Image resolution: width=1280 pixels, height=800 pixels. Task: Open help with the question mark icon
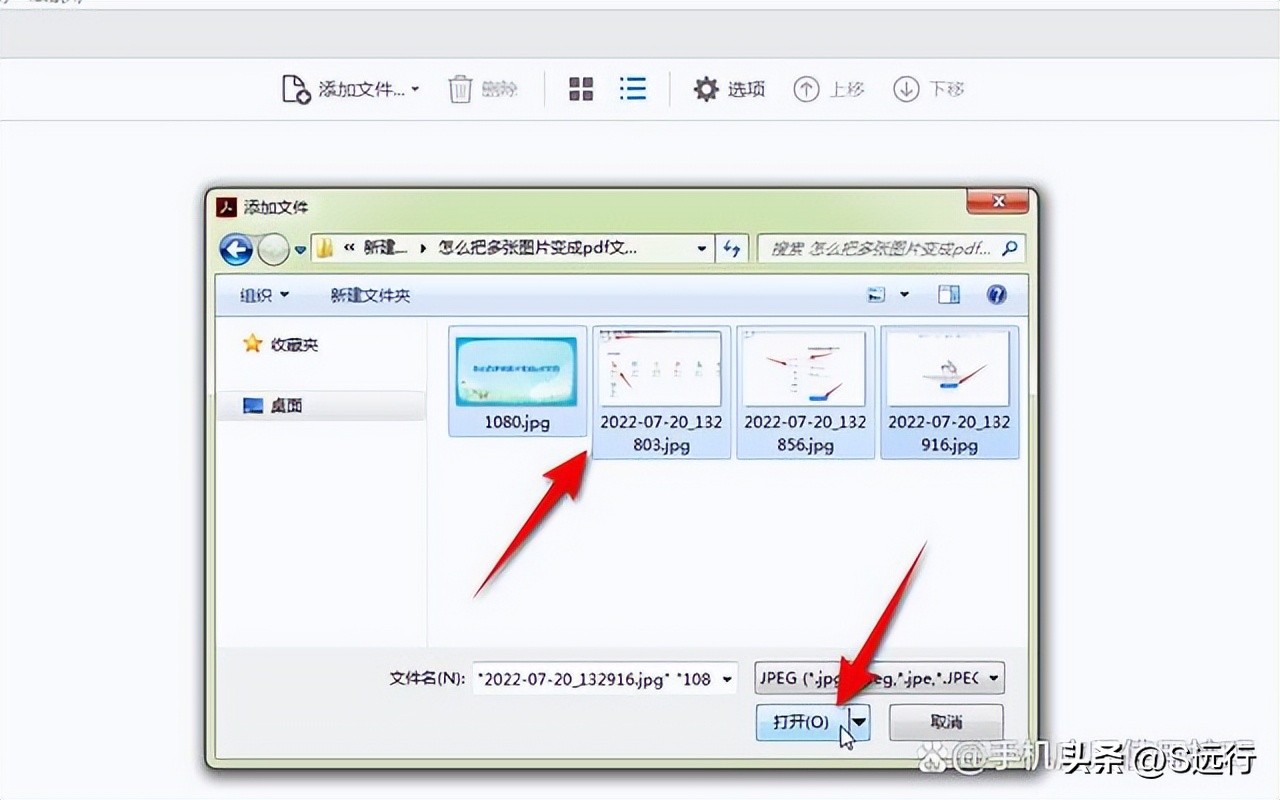[x=995, y=294]
